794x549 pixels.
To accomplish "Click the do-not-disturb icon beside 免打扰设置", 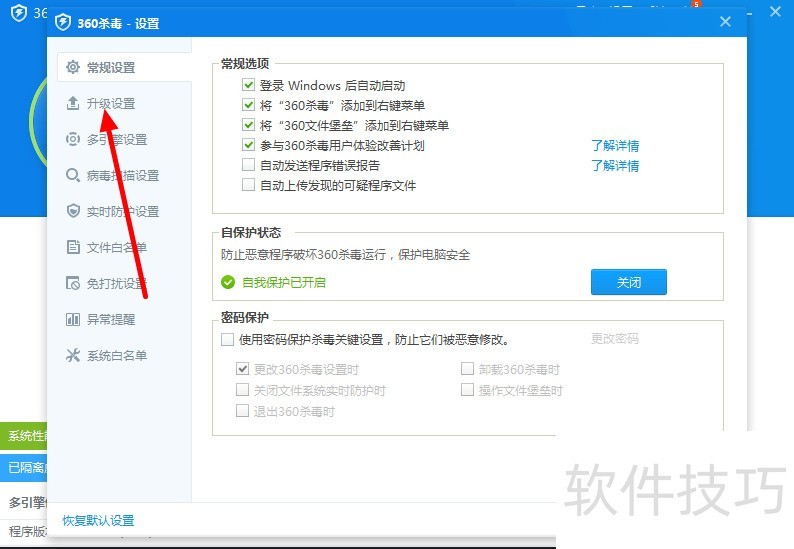I will tap(73, 283).
